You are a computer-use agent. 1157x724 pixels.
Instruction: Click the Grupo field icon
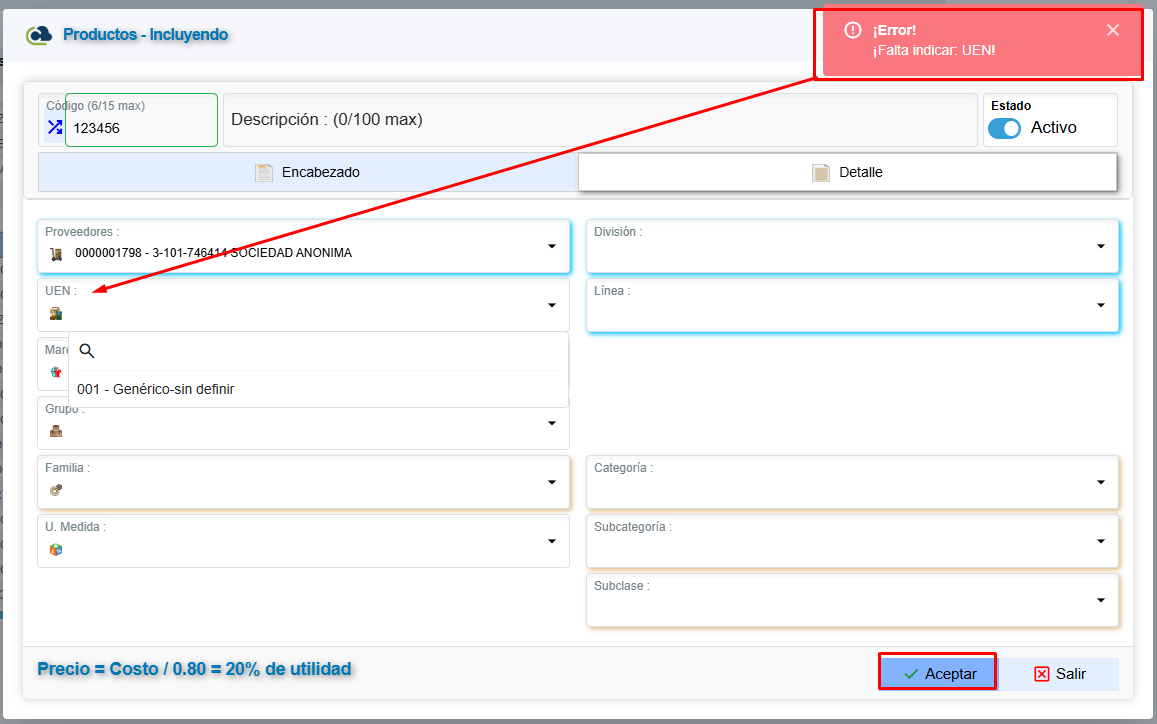click(56, 431)
